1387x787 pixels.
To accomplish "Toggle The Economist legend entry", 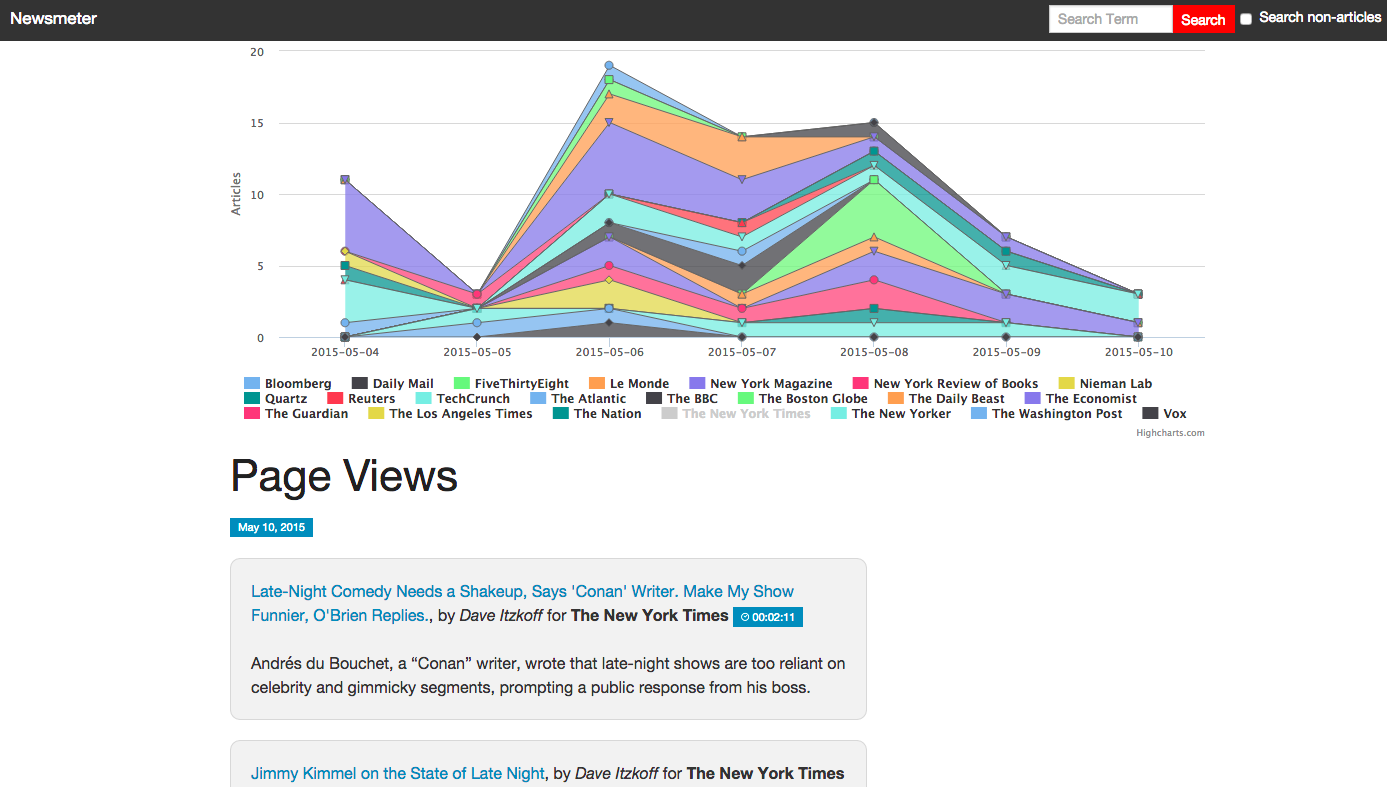I will [1081, 399].
